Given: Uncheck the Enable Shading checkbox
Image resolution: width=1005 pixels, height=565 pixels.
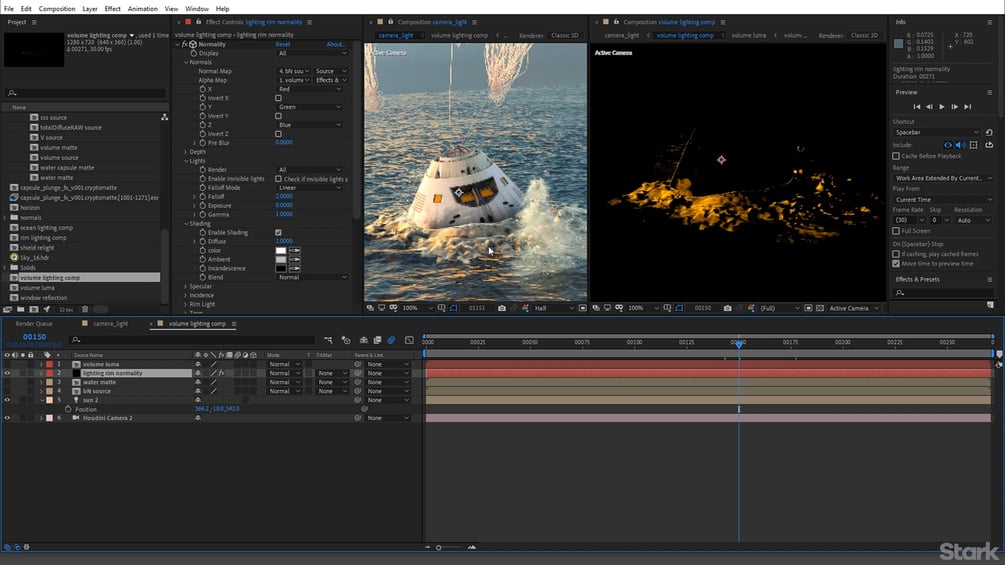Looking at the screenshot, I should (x=278, y=232).
